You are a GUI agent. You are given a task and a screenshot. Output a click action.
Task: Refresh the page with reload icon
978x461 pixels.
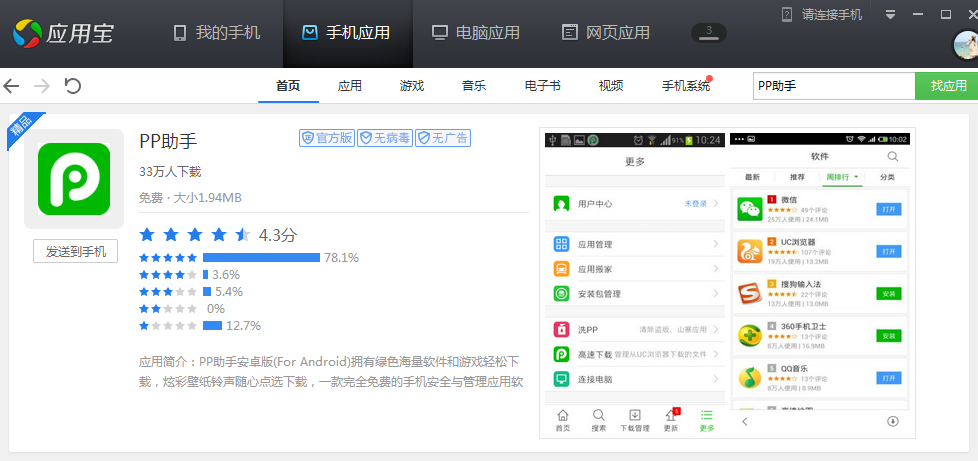(x=73, y=86)
